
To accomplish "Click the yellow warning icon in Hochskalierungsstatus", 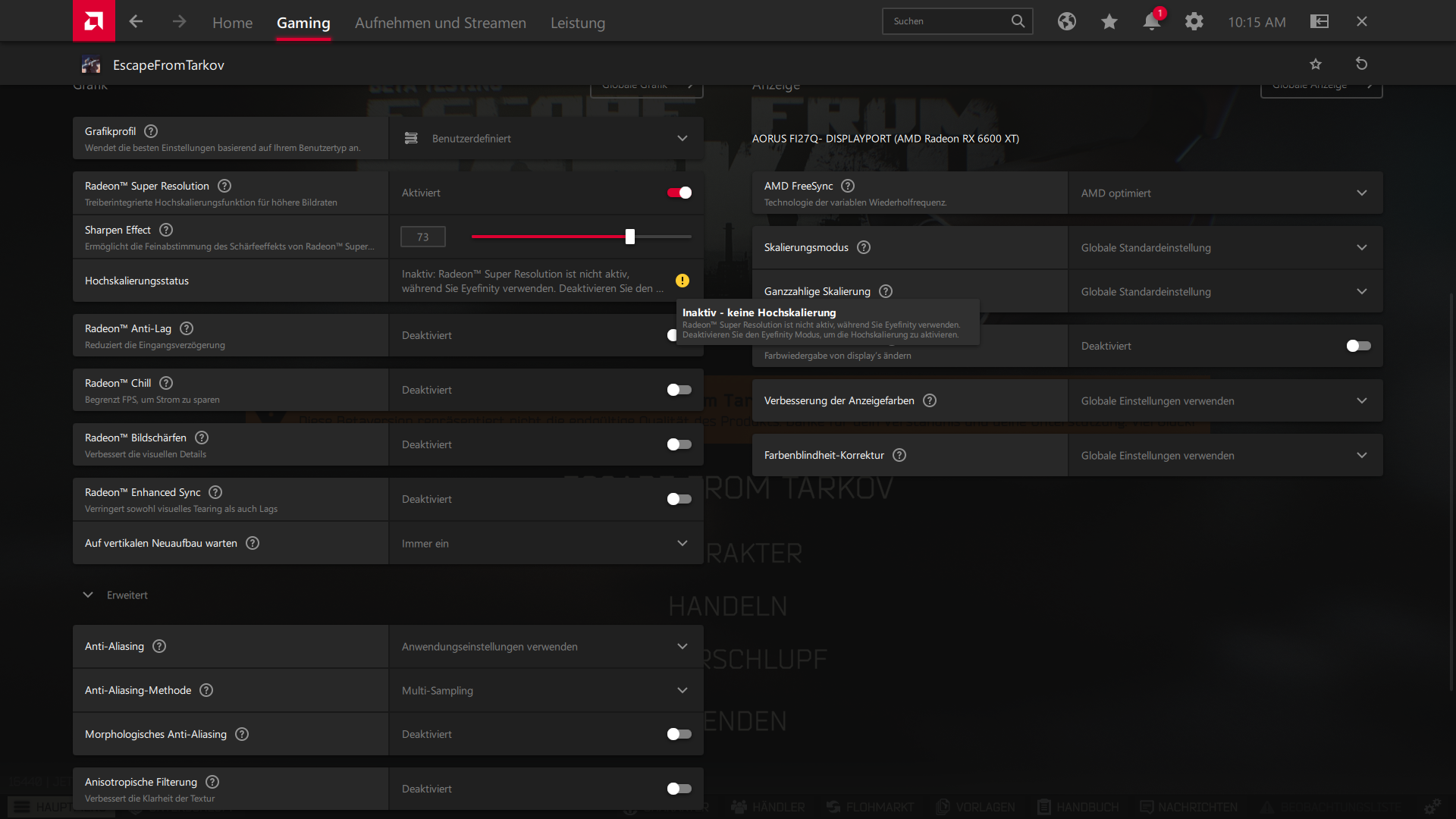I will [x=682, y=281].
